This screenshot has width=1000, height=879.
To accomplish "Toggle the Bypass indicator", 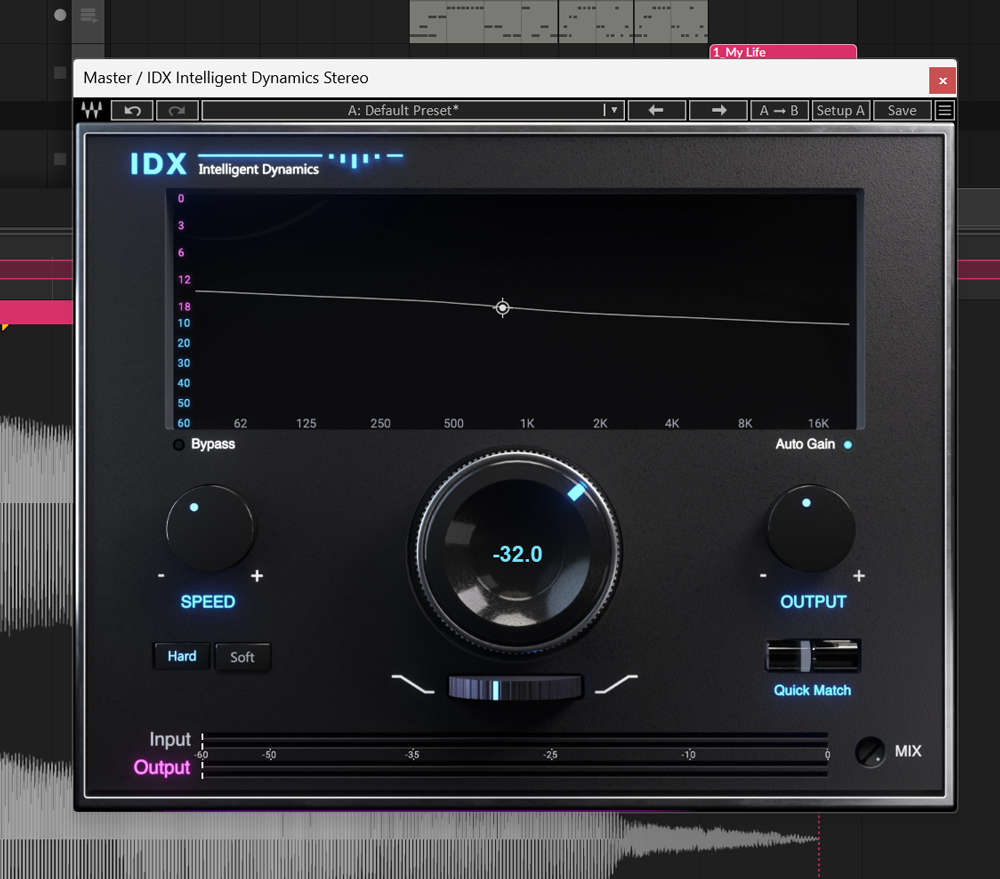I will coord(179,445).
